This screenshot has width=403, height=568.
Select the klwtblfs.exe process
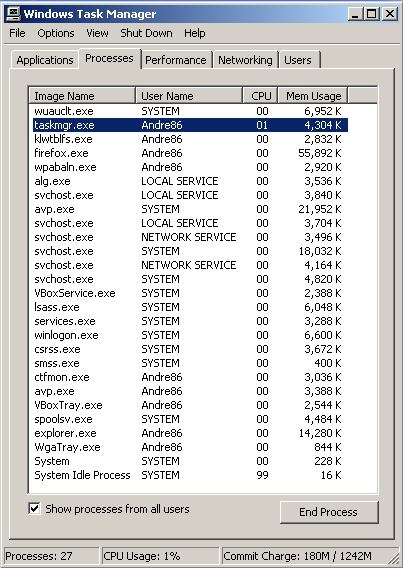point(190,139)
